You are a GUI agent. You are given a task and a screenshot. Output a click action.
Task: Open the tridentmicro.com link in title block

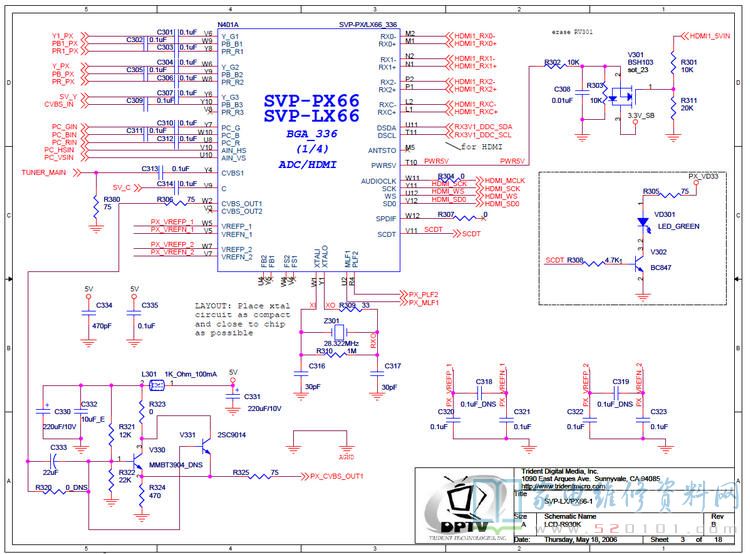(x=563, y=486)
